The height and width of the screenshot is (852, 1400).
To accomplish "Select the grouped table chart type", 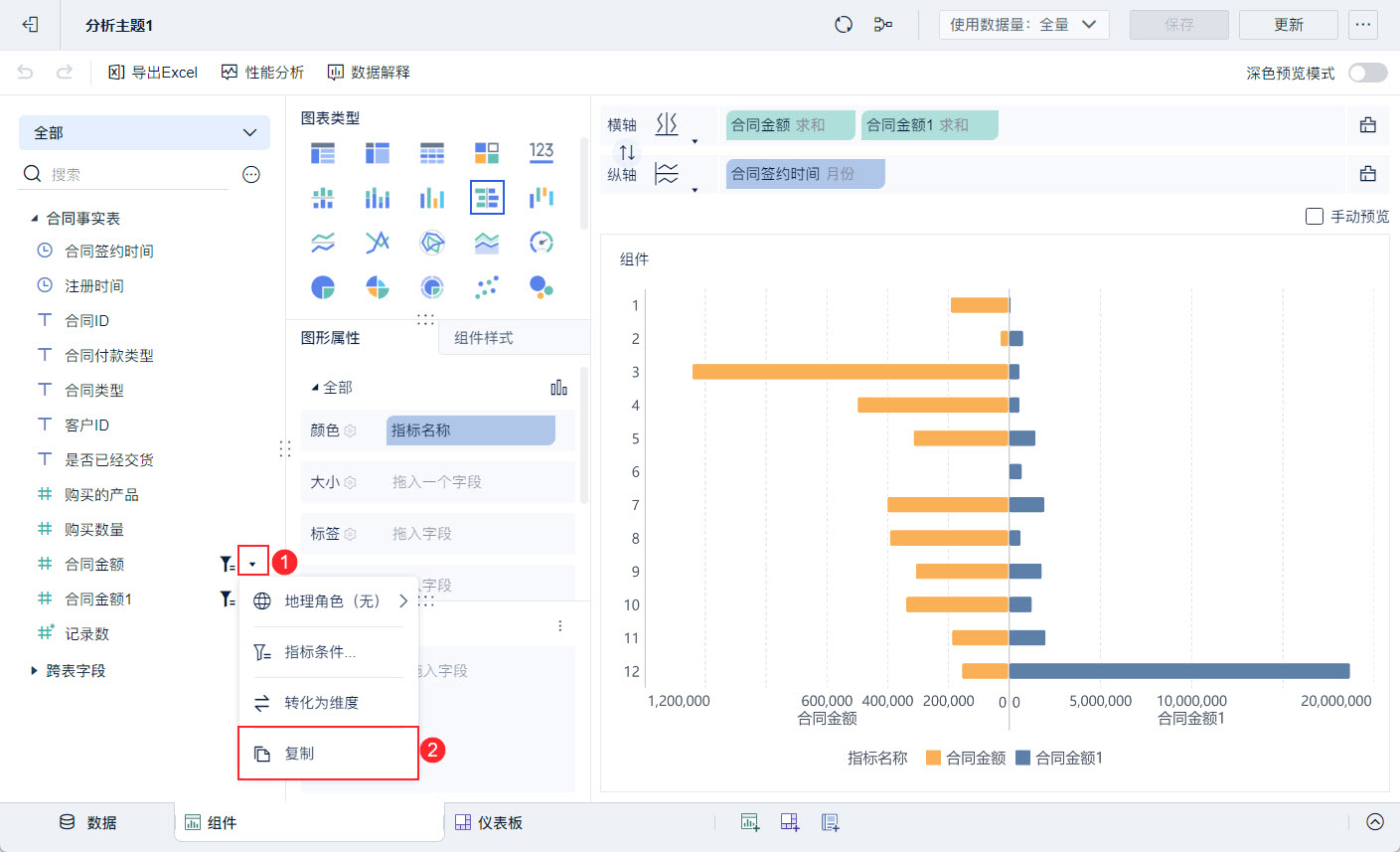I will click(x=323, y=153).
